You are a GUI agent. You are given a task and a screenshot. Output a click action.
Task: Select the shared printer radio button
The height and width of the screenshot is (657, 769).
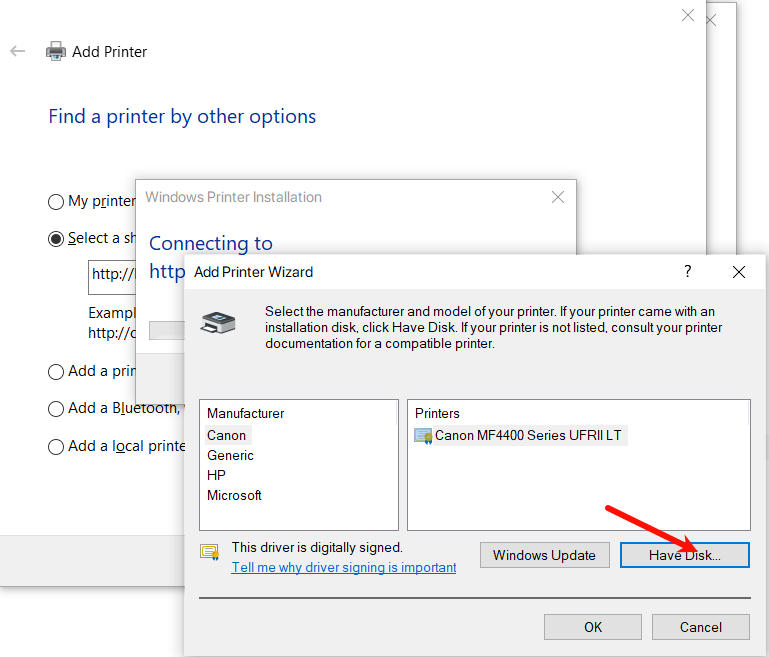(x=56, y=239)
